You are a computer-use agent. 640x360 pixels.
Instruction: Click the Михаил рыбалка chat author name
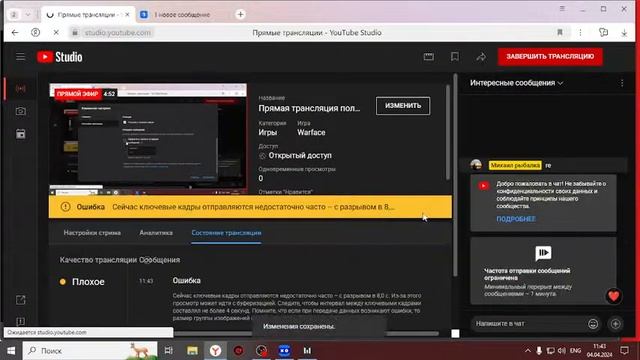coord(515,165)
